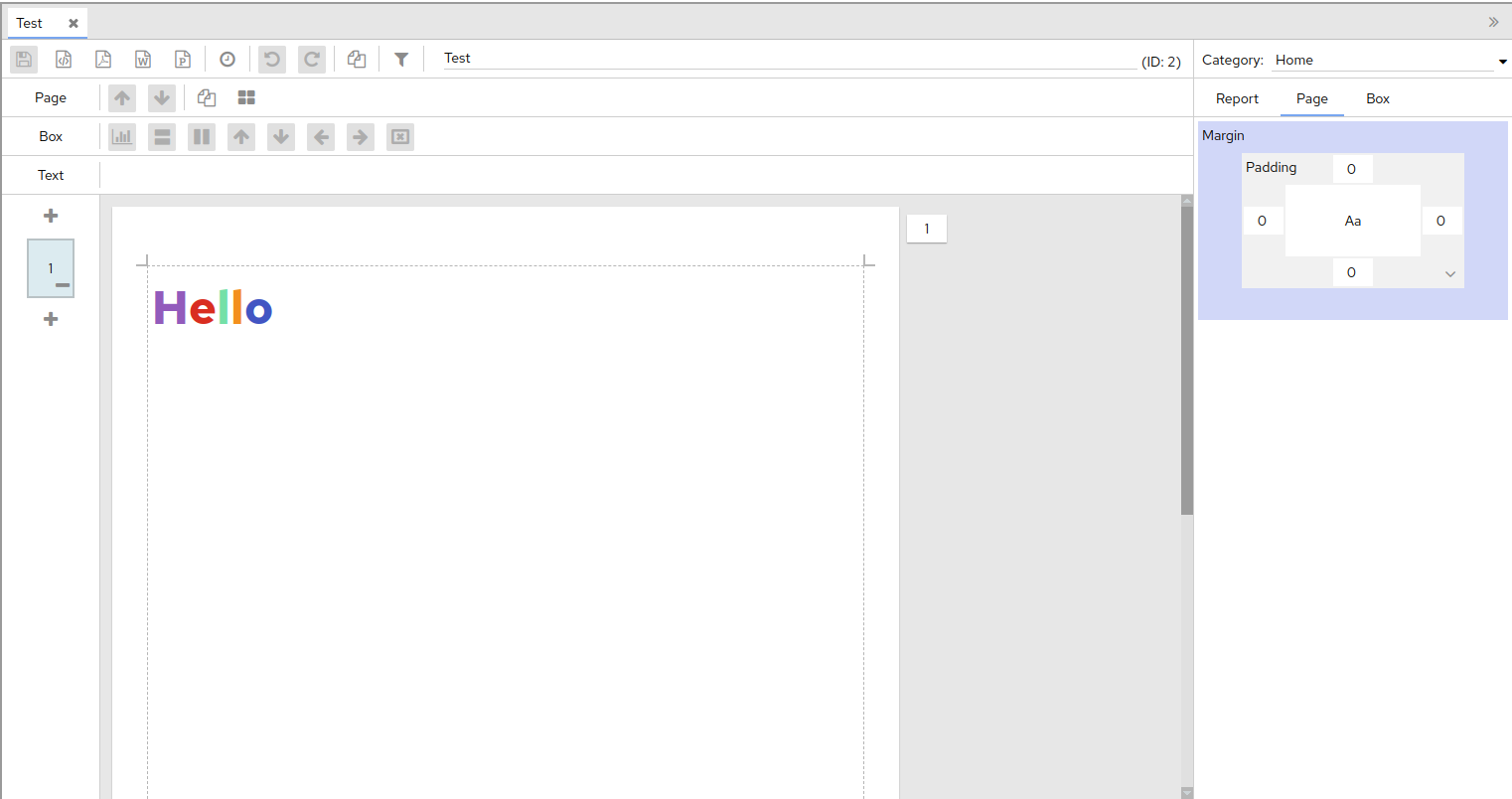Screen dimensions: 1512x799
Task: Open the page grid layout icon
Action: coord(246,97)
